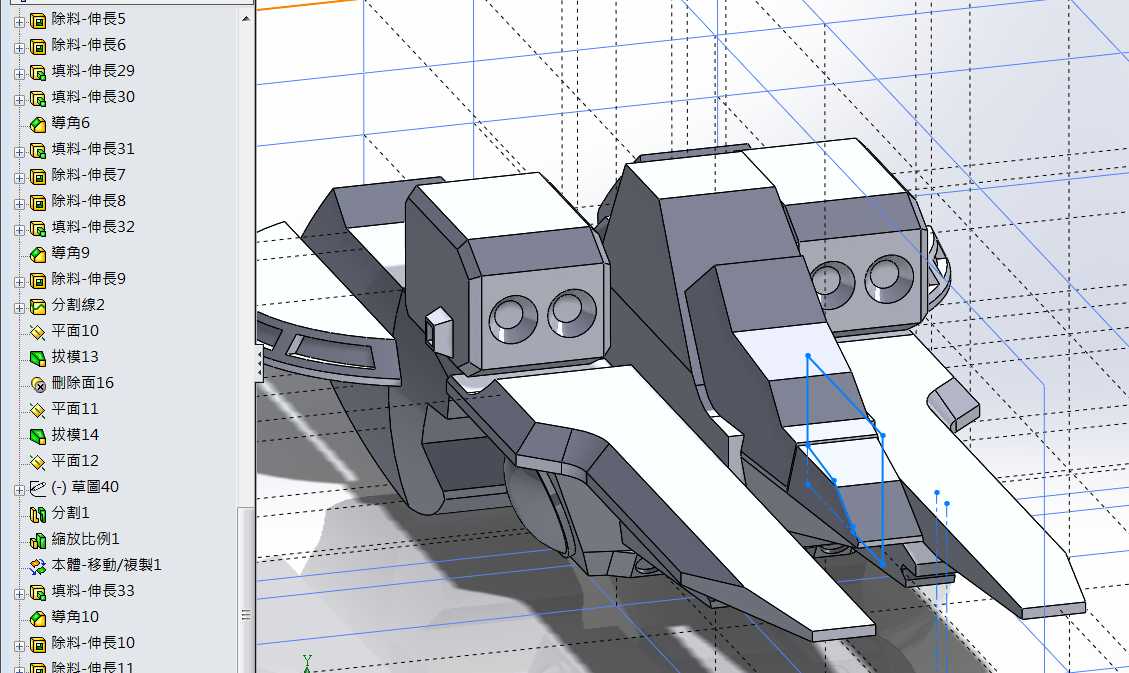Click the 除料-伸長6 feature icon
This screenshot has width=1129, height=673.
point(37,46)
